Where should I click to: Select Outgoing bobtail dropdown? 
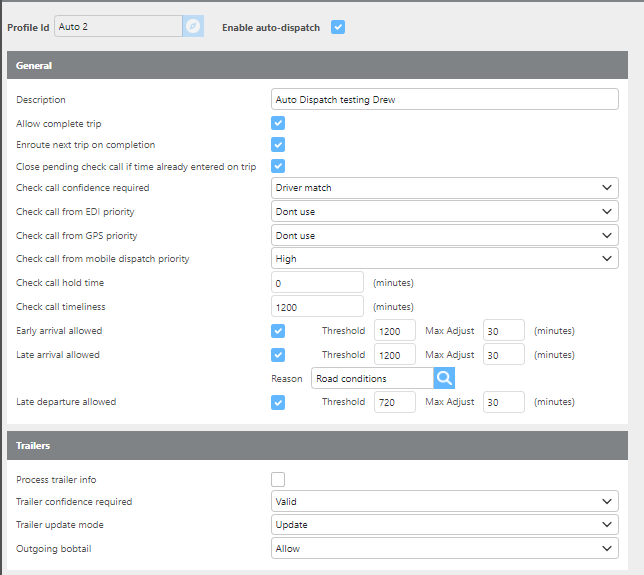click(x=445, y=548)
